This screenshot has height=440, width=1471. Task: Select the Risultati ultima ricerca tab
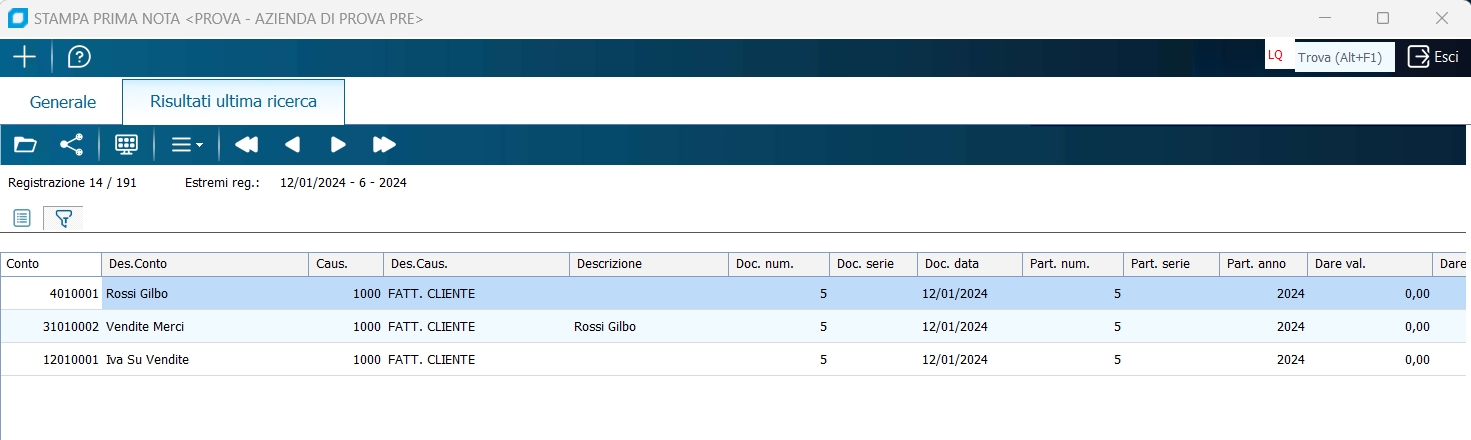tap(233, 102)
